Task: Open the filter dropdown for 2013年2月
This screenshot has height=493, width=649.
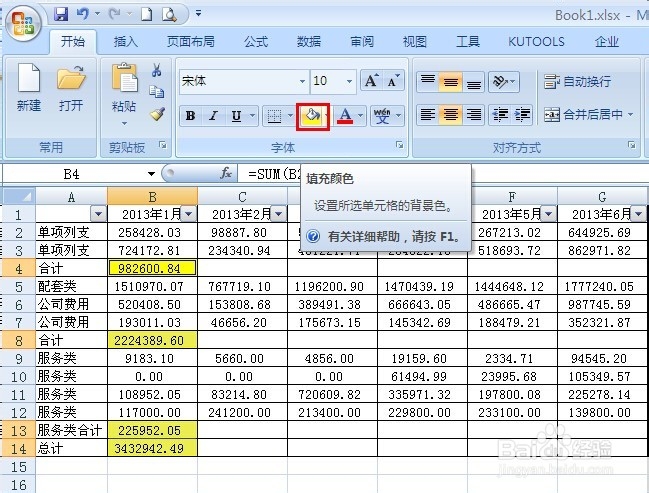Action: (x=279, y=214)
